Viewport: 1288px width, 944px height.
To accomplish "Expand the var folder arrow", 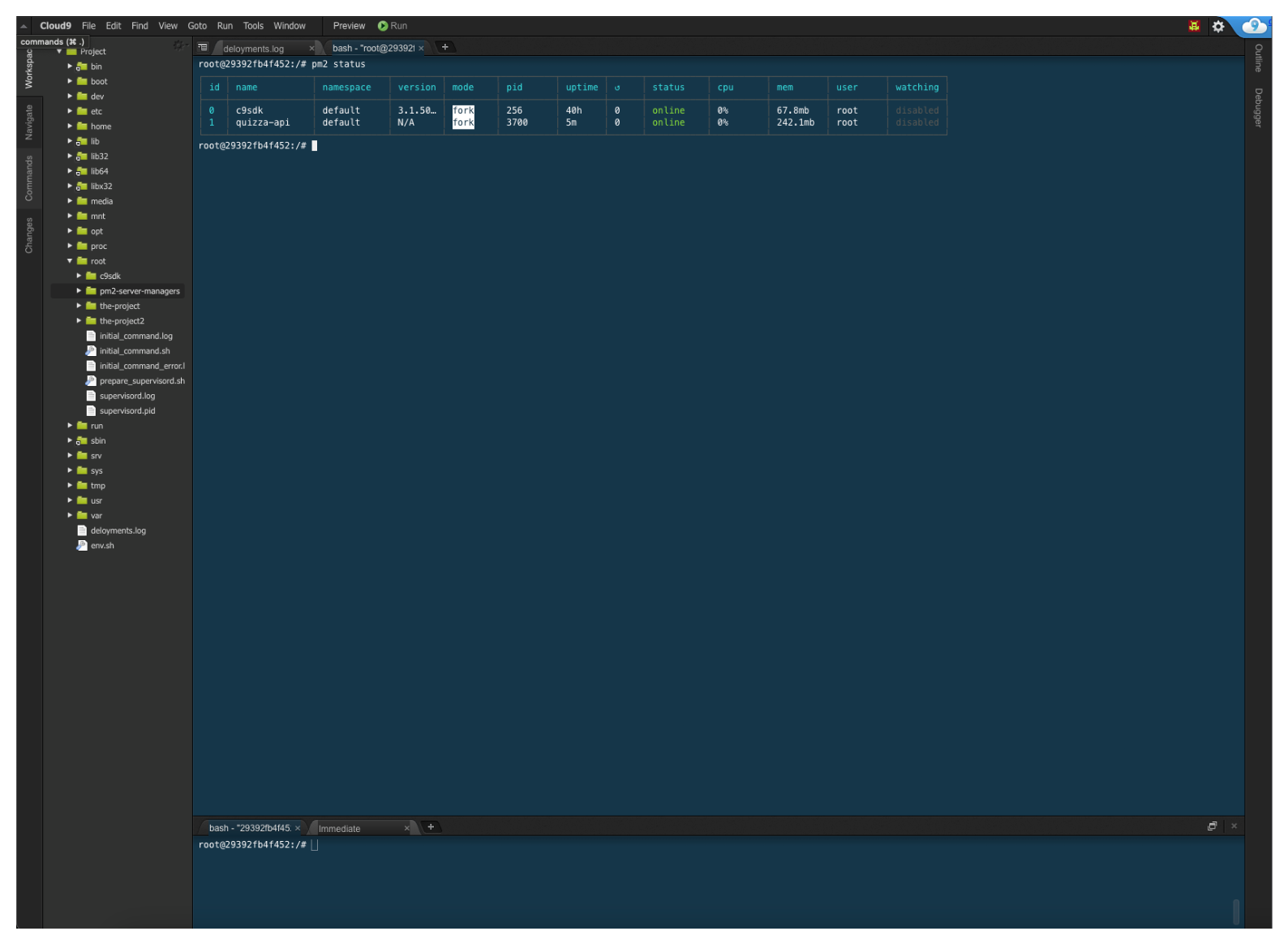I will click(x=70, y=516).
